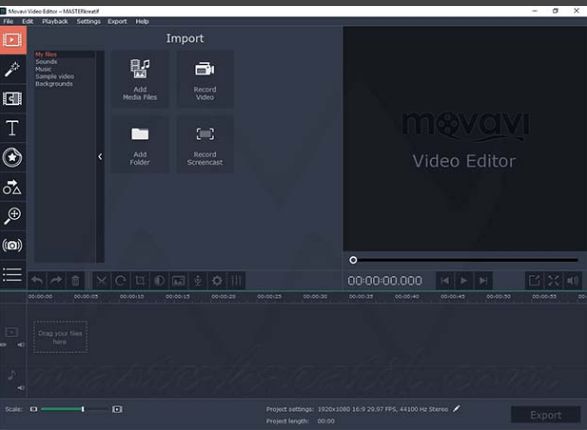Click the Delete trash icon
Viewport: 587px width, 430px height.
click(75, 280)
